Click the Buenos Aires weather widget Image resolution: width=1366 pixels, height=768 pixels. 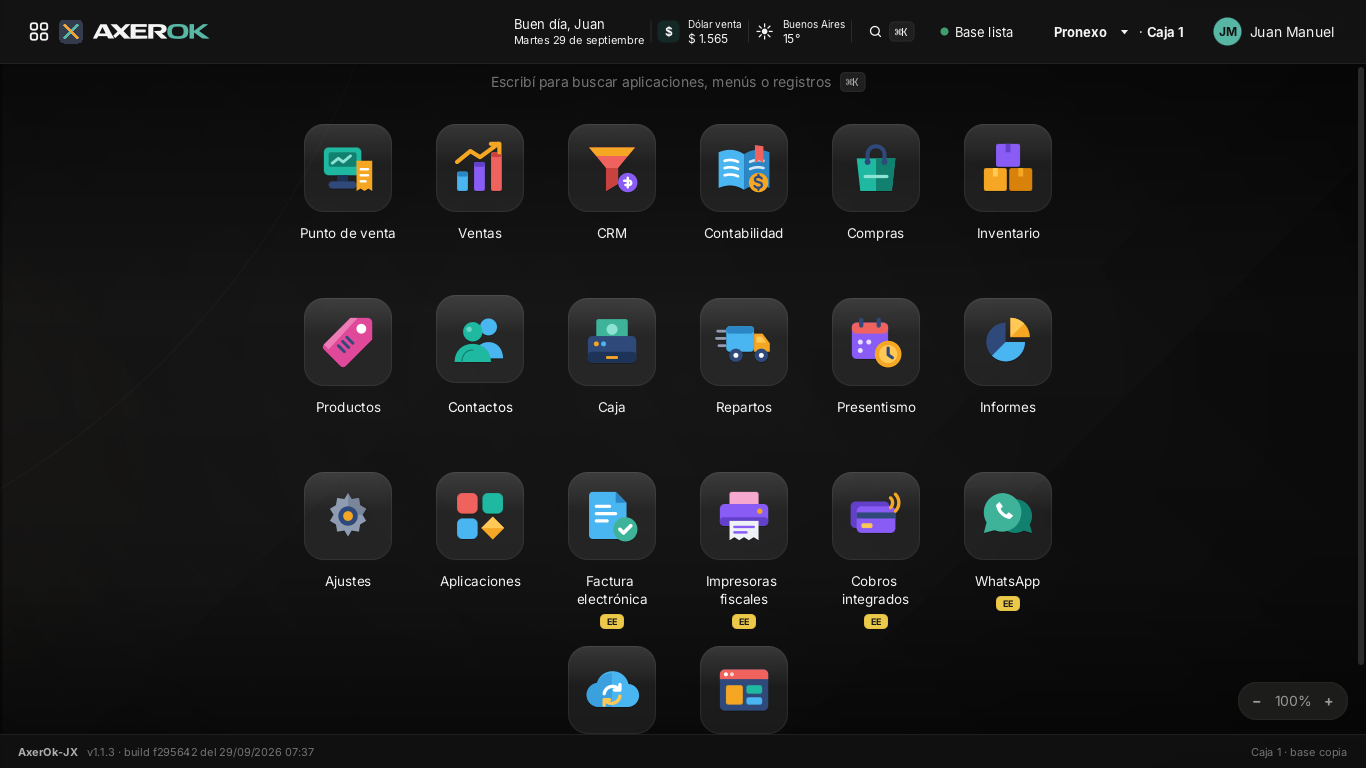800,32
